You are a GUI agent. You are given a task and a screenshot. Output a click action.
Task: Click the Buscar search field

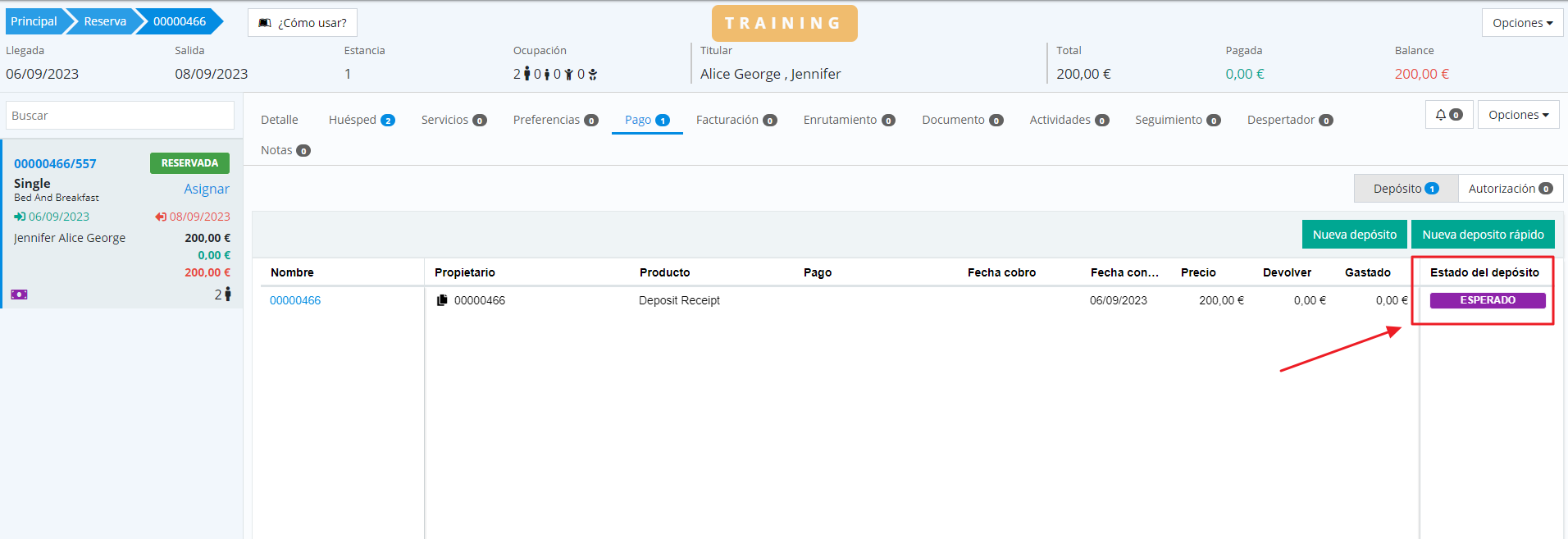tap(120, 116)
